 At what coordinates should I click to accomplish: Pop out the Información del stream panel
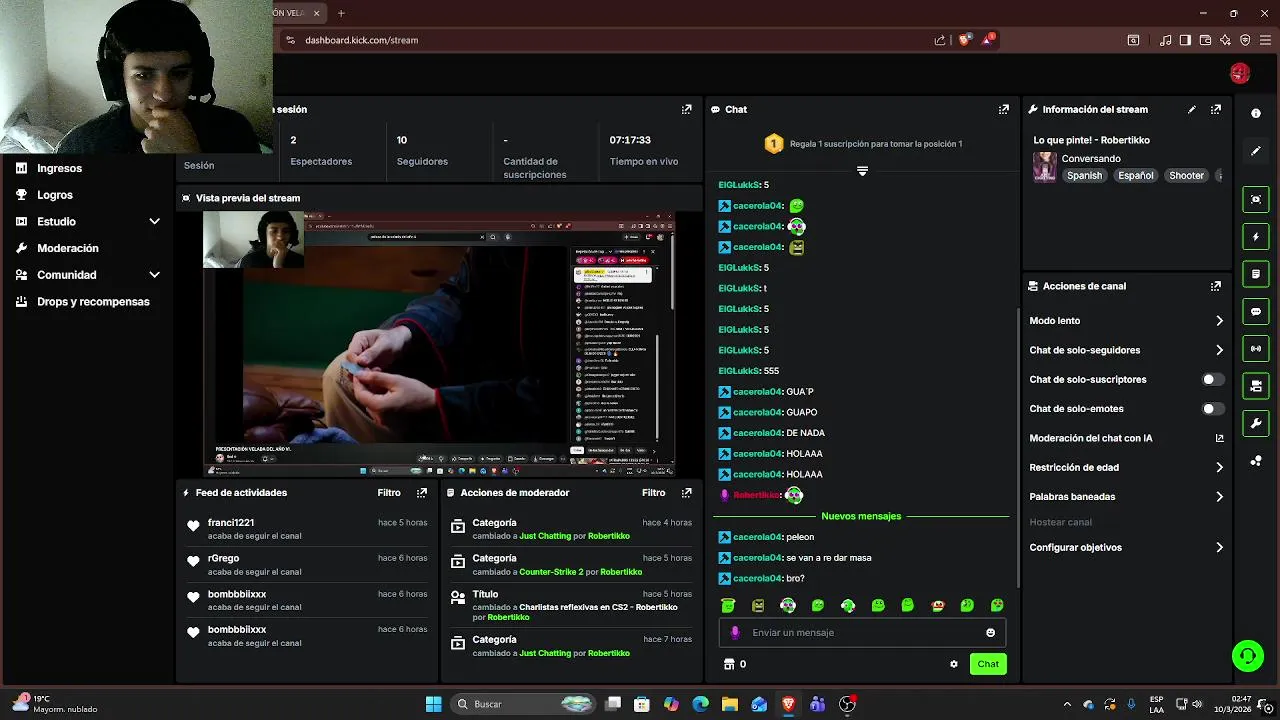[1216, 110]
